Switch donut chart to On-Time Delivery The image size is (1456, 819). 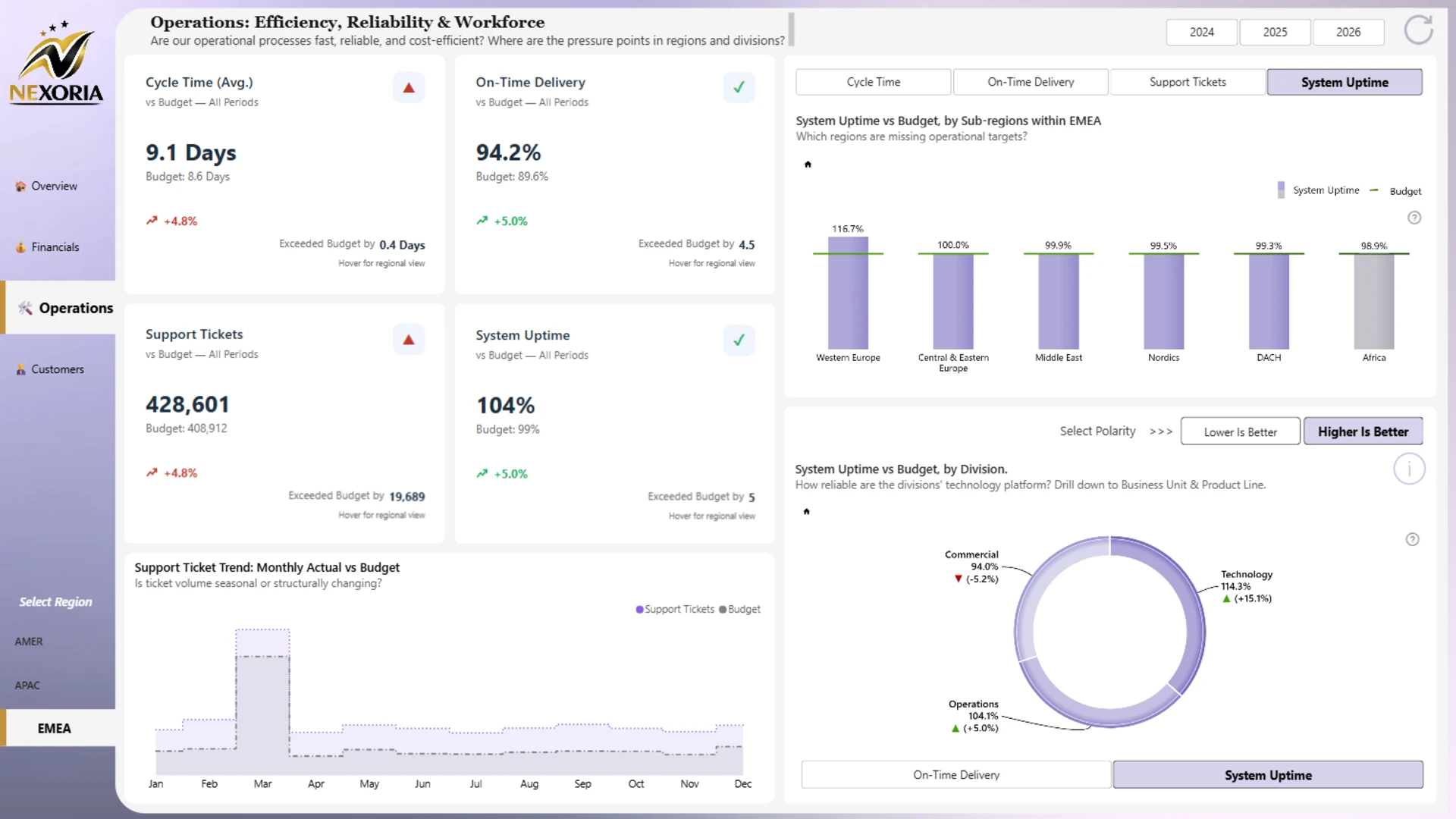(955, 775)
